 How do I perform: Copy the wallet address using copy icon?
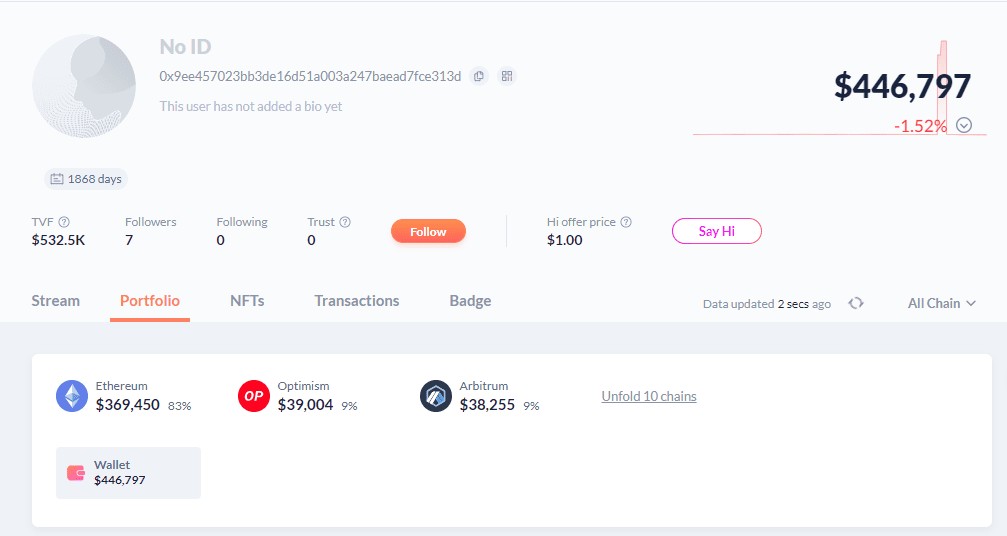pos(479,76)
